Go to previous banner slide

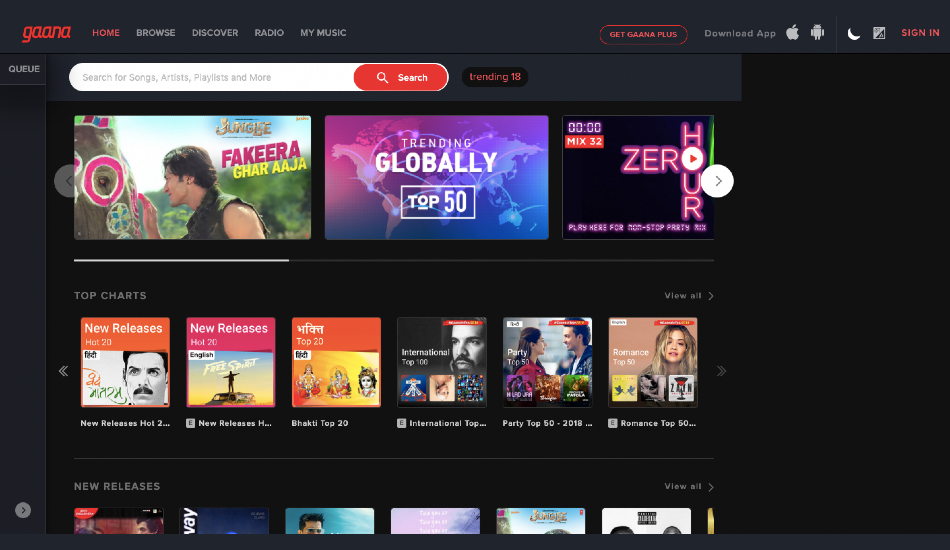pos(64,181)
